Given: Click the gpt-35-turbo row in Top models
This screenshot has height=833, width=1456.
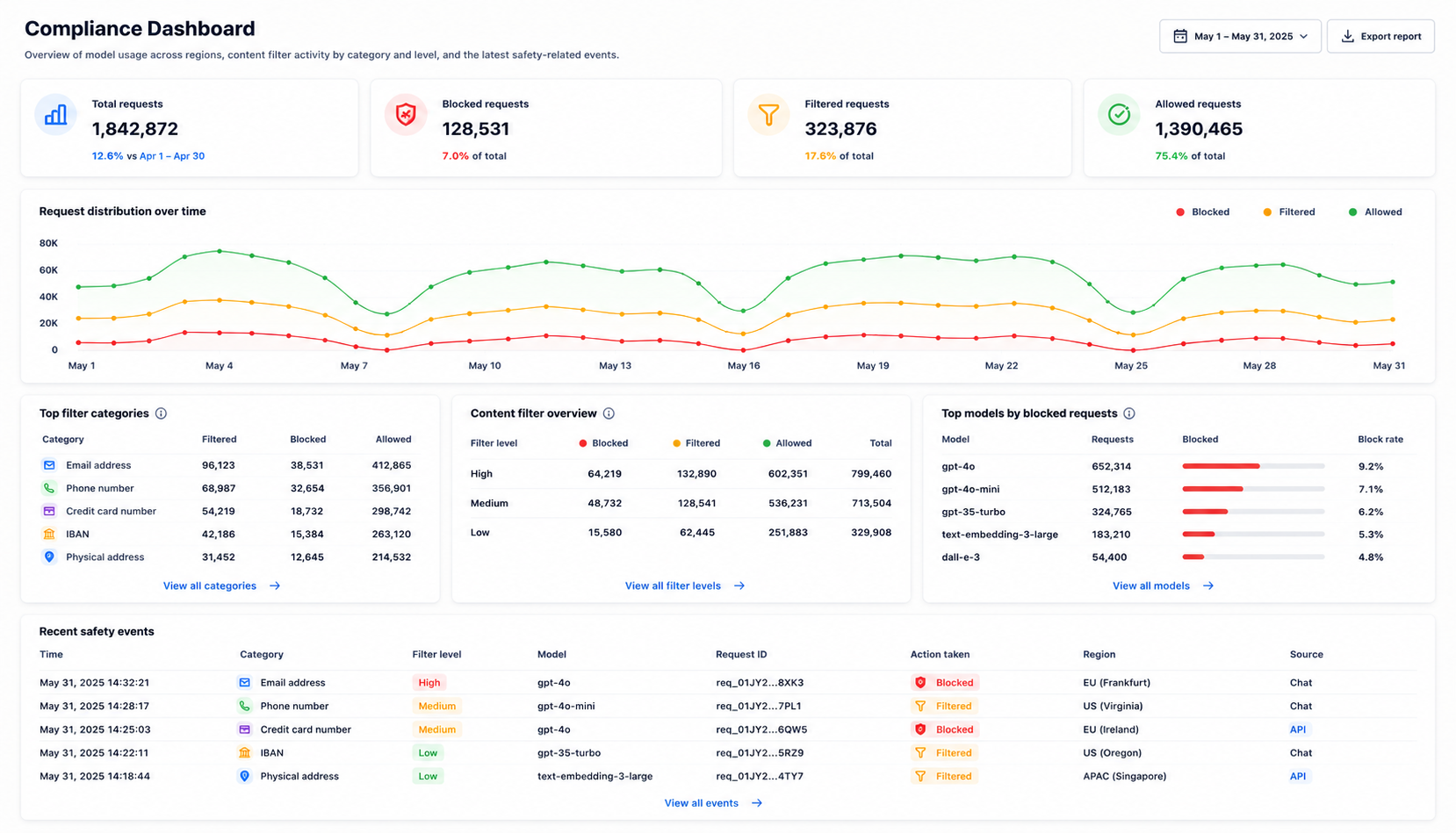Looking at the screenshot, I should [x=1178, y=512].
